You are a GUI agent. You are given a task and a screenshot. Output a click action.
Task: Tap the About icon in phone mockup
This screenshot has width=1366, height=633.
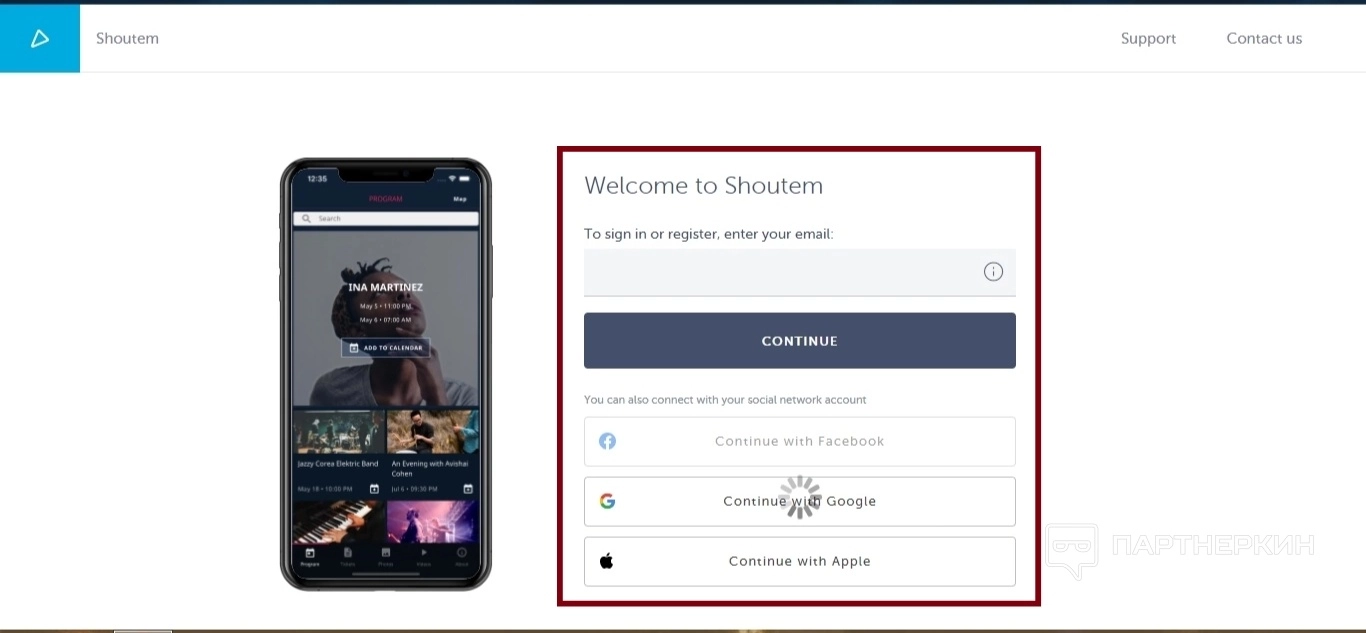coord(462,552)
